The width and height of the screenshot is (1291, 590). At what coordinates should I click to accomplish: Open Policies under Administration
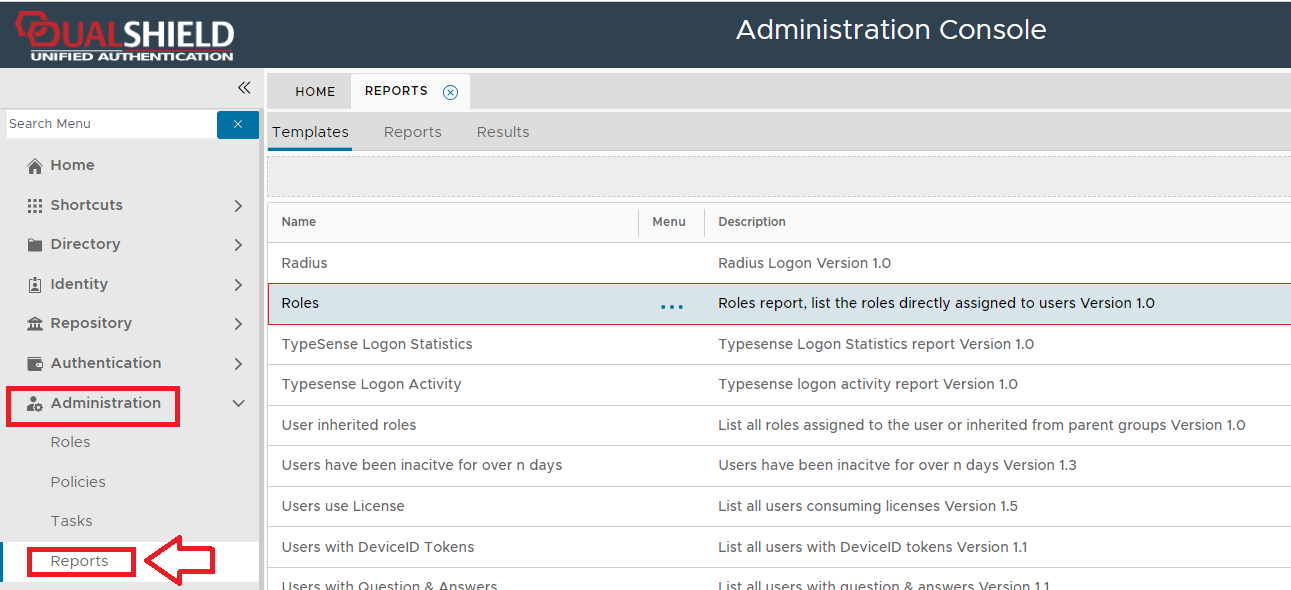pyautogui.click(x=78, y=482)
